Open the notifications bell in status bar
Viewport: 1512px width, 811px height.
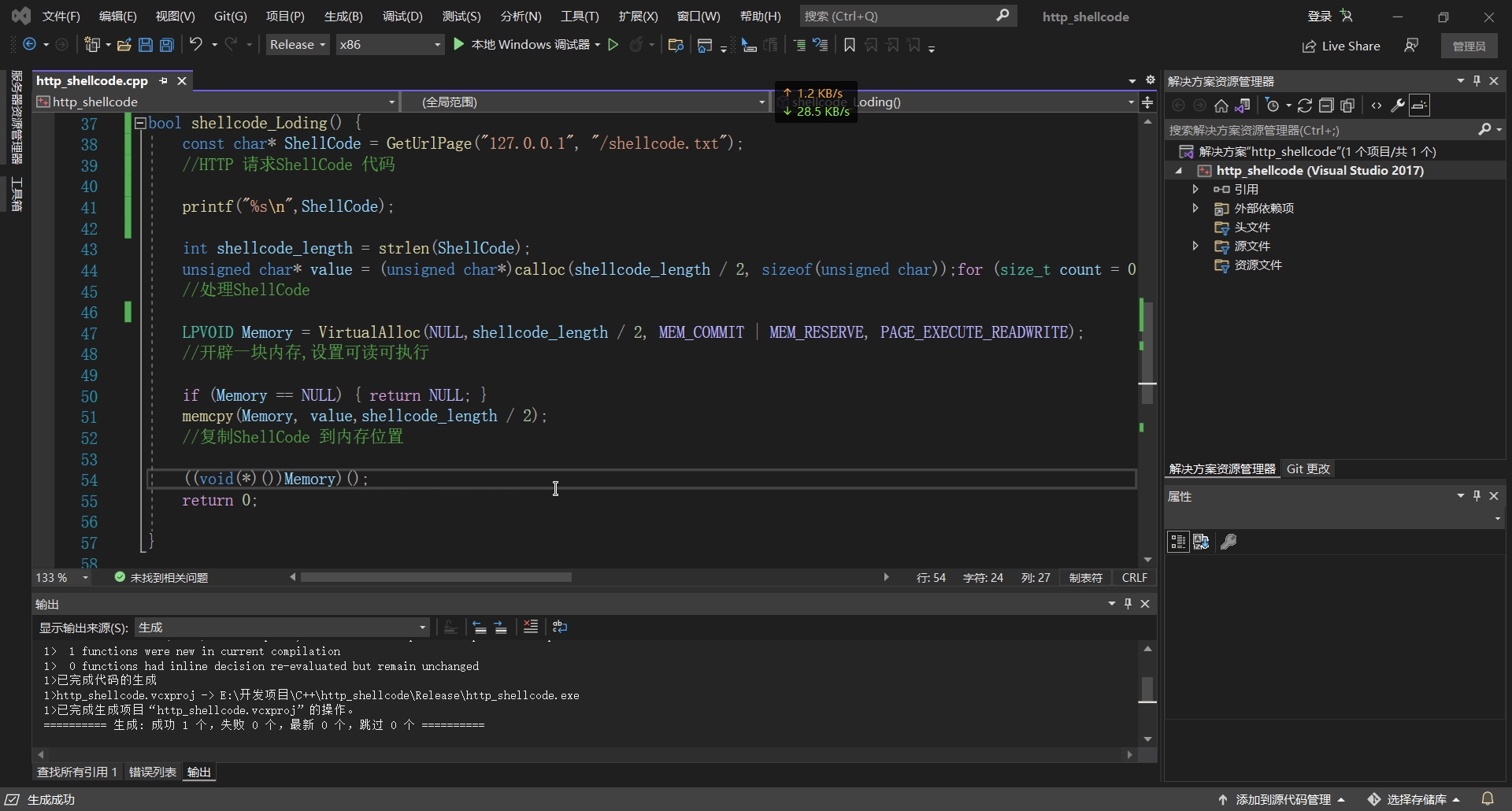1488,798
